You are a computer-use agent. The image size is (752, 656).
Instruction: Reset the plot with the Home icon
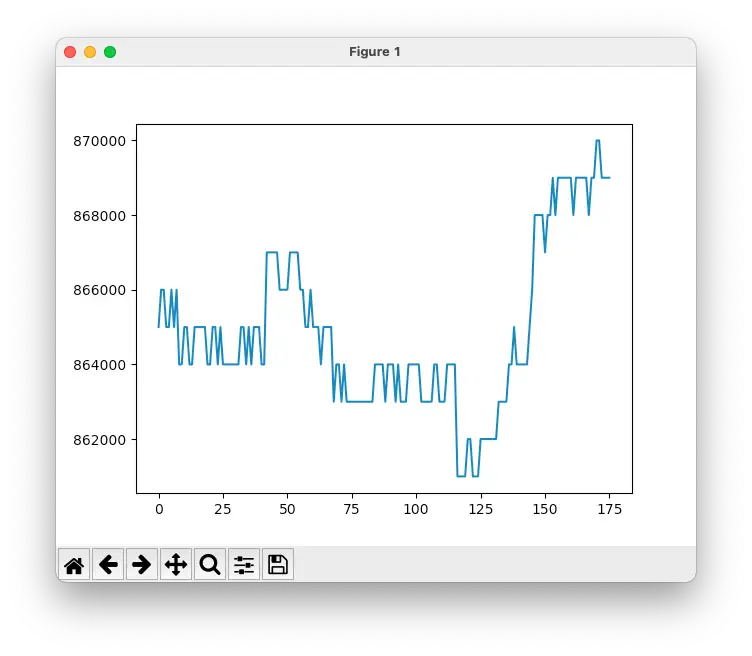[74, 564]
